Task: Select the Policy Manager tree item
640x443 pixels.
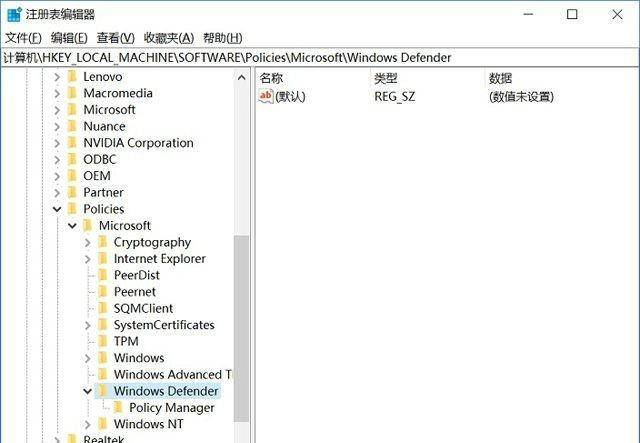Action: coord(171,407)
